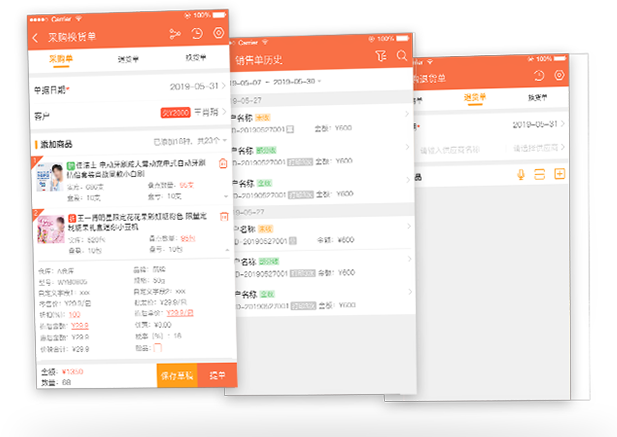Tap the share icon in left header
This screenshot has height=437, width=617.
click(175, 35)
